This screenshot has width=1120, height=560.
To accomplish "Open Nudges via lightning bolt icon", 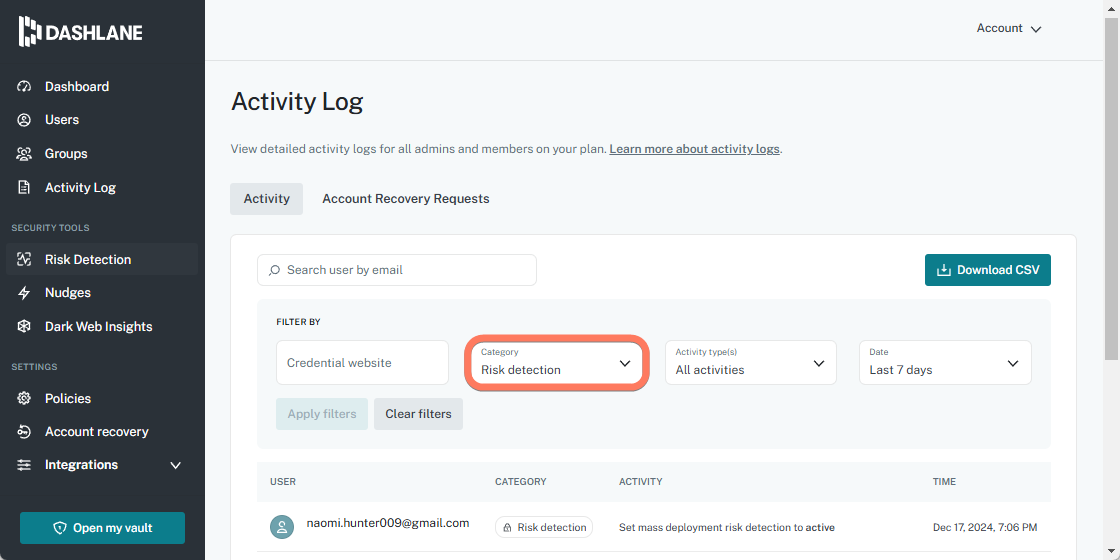I will coord(25,293).
